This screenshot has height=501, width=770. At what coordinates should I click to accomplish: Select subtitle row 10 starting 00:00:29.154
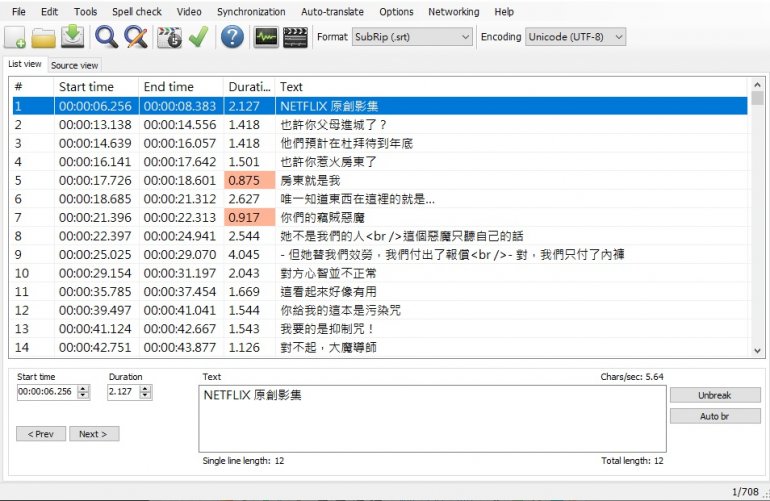tap(380, 273)
